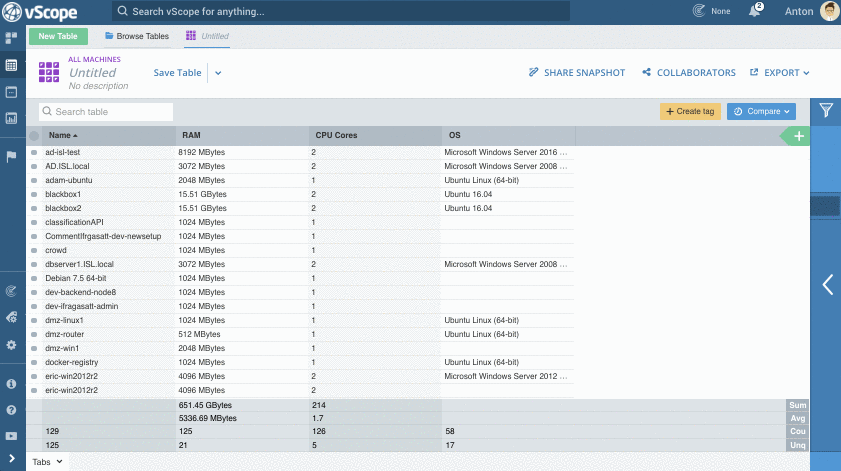
Task: Click the vScope logo
Action: click(x=40, y=12)
